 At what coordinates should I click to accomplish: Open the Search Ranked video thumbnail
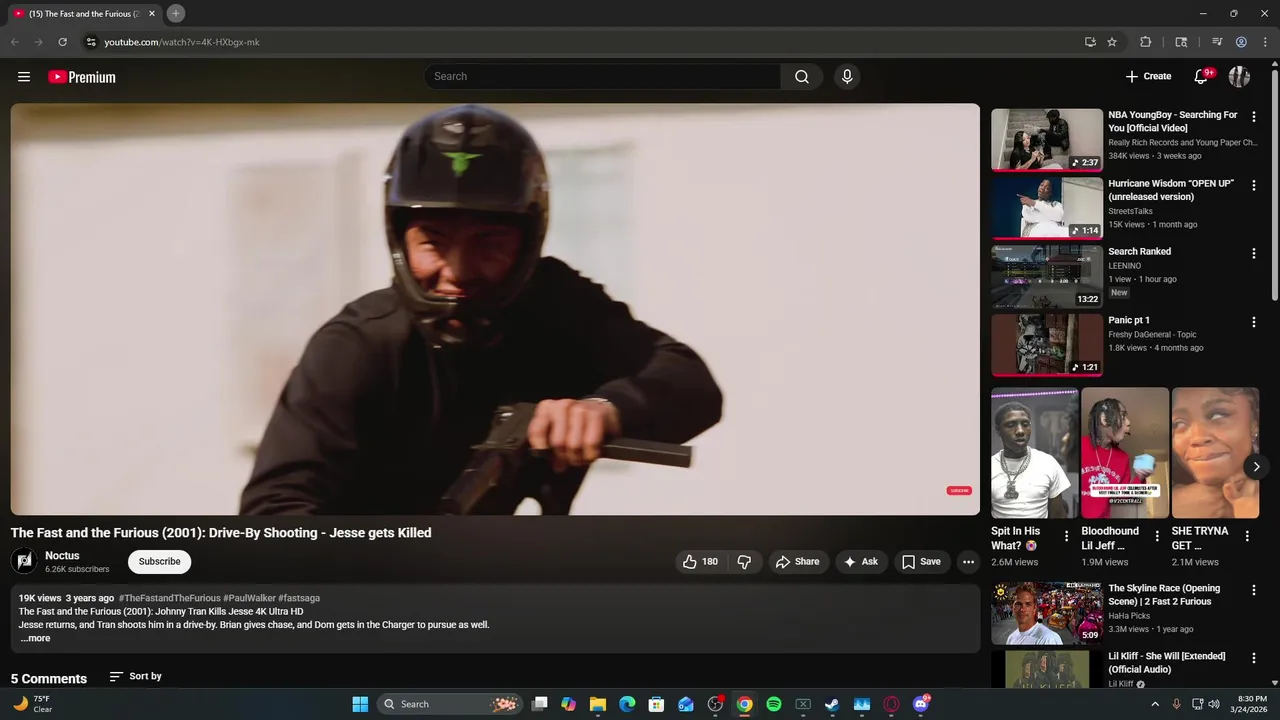1047,277
